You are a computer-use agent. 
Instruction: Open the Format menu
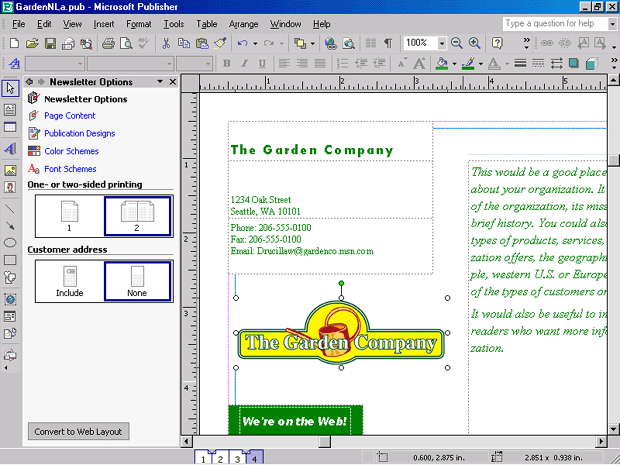click(139, 24)
